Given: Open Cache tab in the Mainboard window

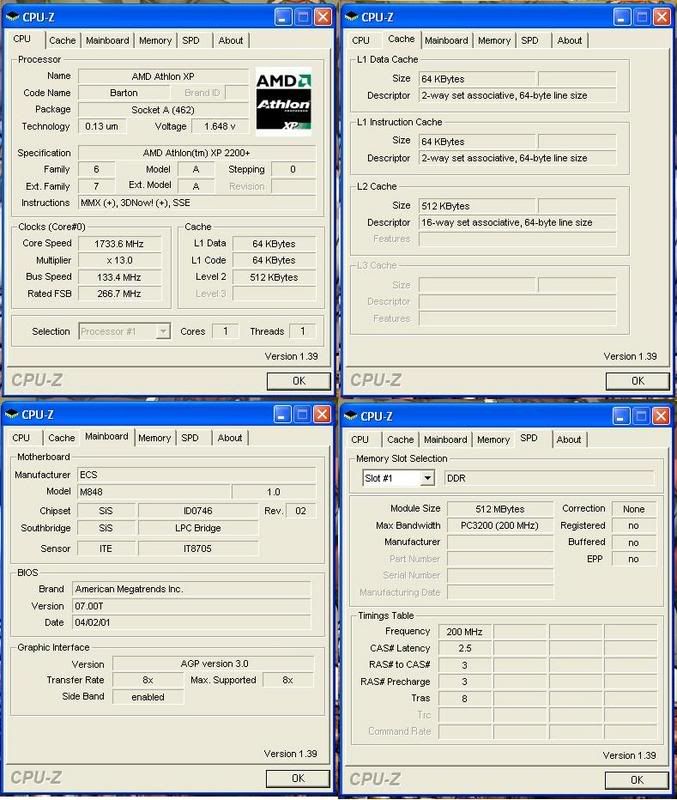Looking at the screenshot, I should (x=61, y=438).
